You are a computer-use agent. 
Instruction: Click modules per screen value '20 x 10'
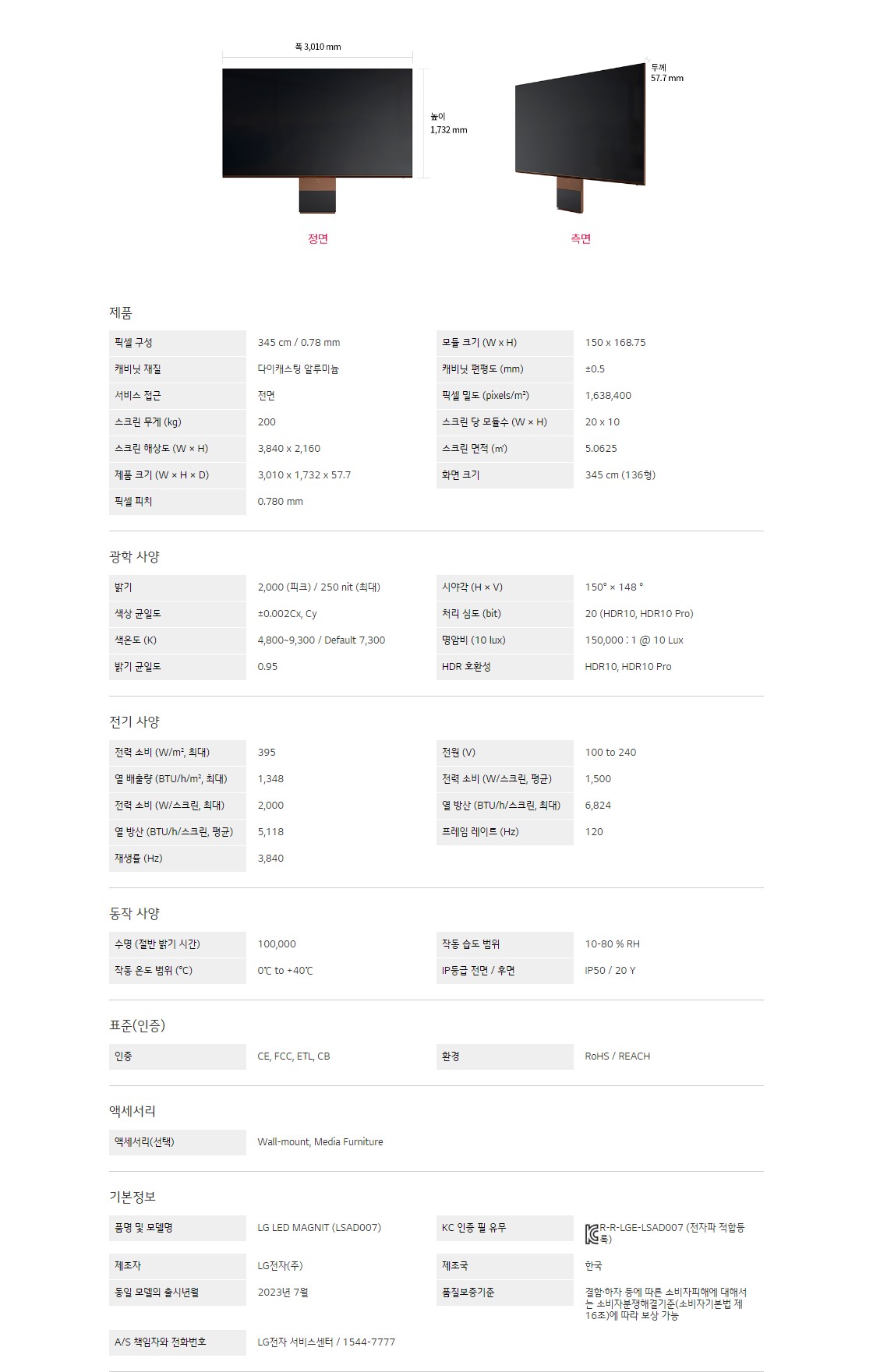pyautogui.click(x=603, y=422)
